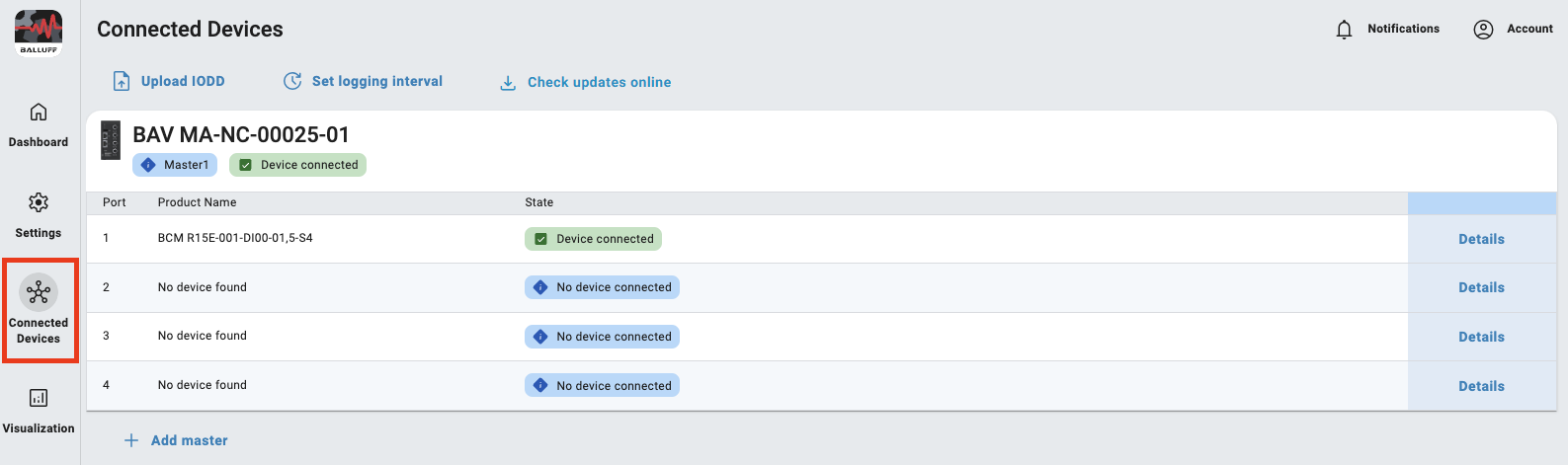Open the Account profile icon

[1483, 30]
